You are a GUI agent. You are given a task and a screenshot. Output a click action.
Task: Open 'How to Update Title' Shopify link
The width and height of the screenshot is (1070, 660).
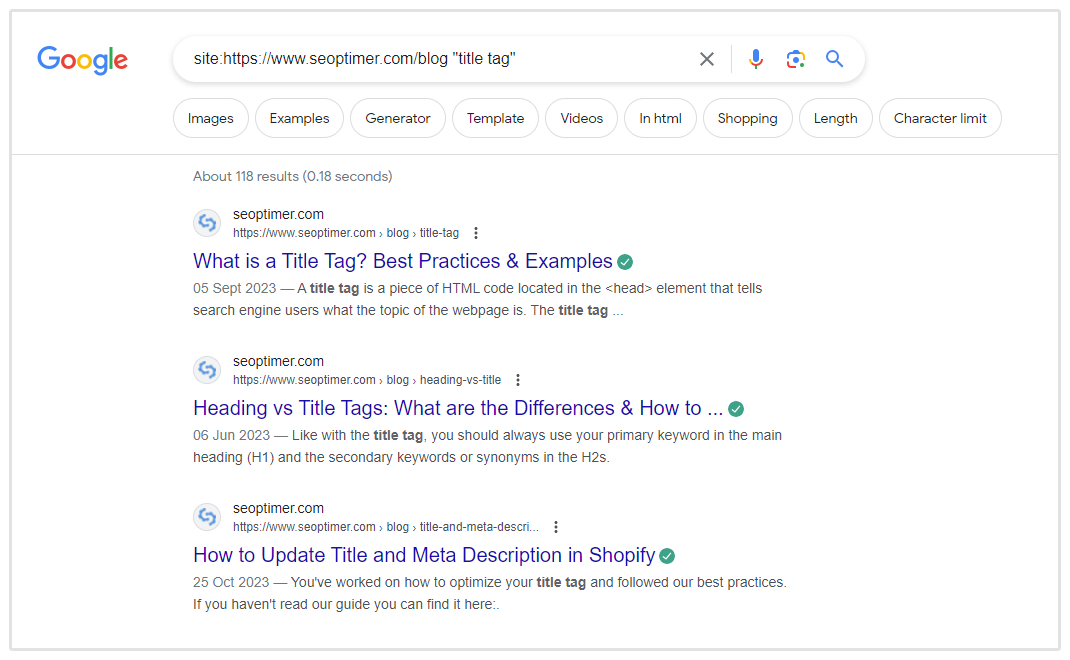[x=424, y=556]
